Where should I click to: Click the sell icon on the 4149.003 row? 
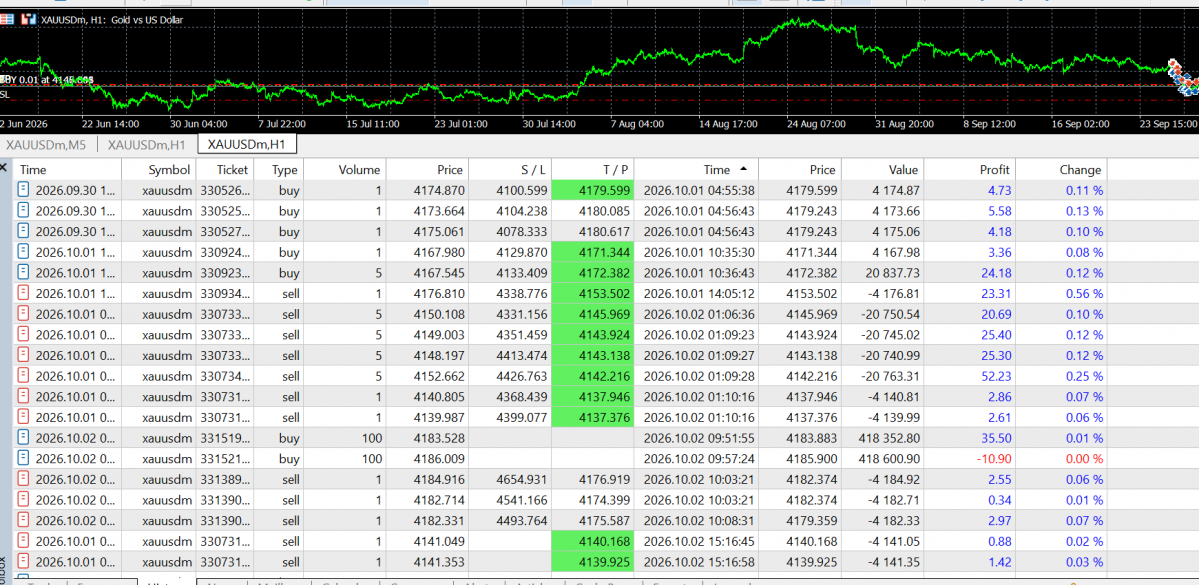pos(23,334)
